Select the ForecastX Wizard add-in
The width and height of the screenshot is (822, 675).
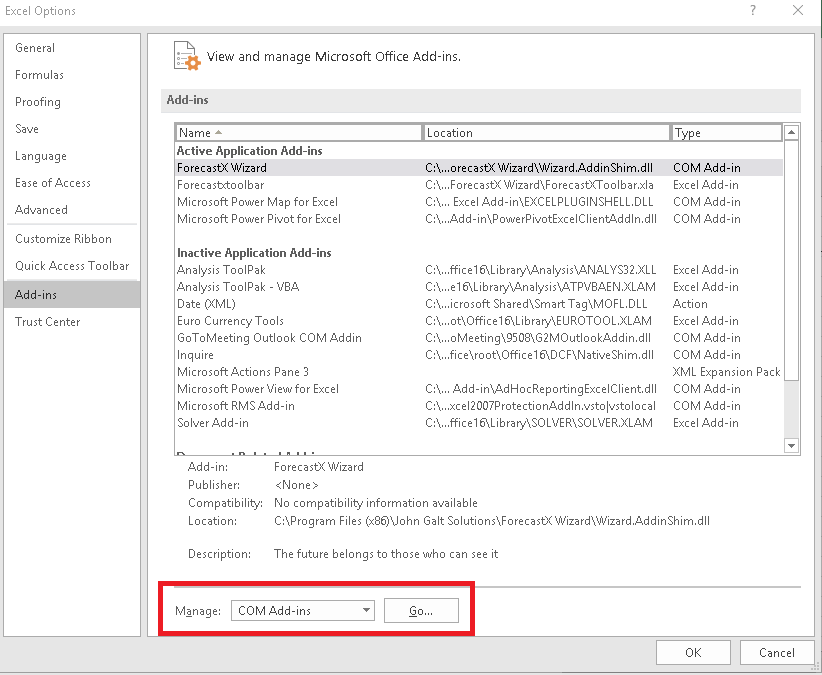click(x=224, y=167)
